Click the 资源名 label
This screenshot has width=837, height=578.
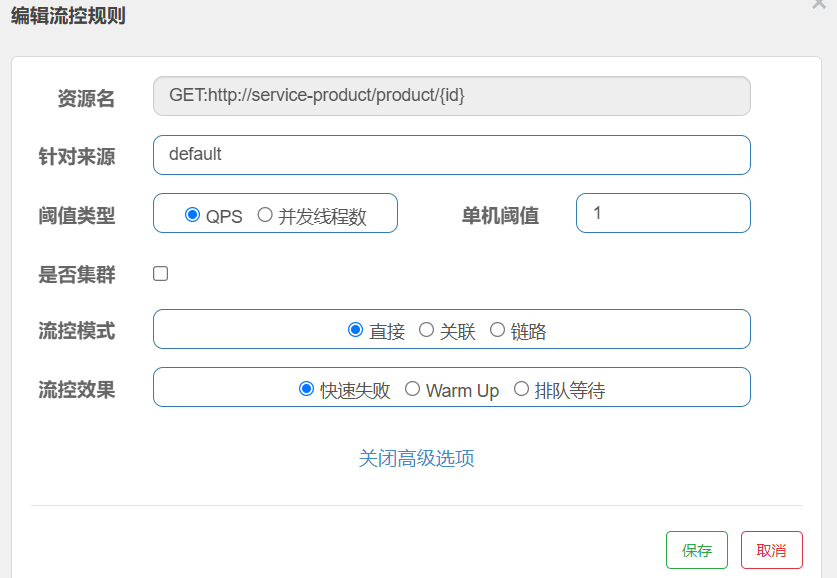pyautogui.click(x=86, y=99)
